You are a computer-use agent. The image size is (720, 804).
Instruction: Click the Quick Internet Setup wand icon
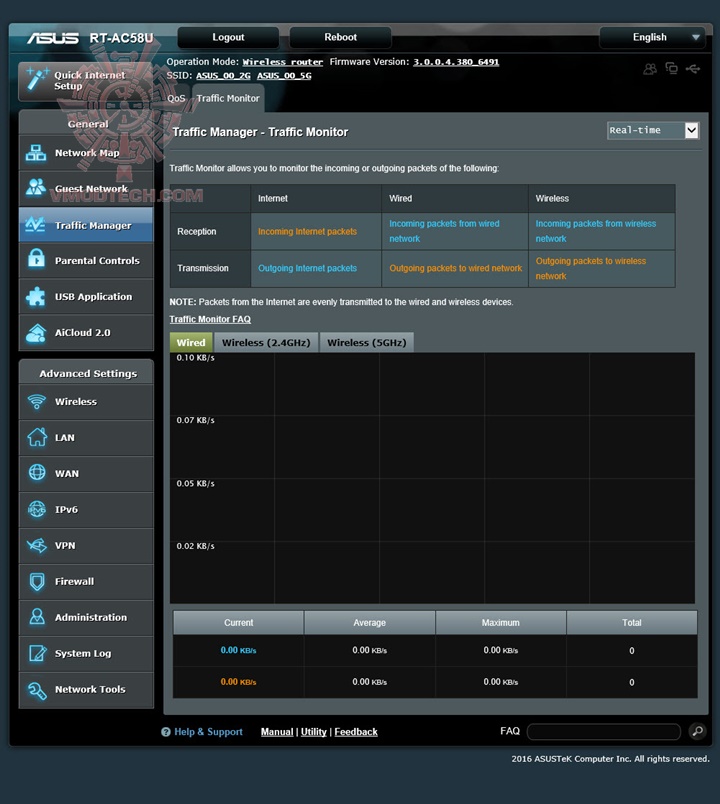(x=36, y=79)
